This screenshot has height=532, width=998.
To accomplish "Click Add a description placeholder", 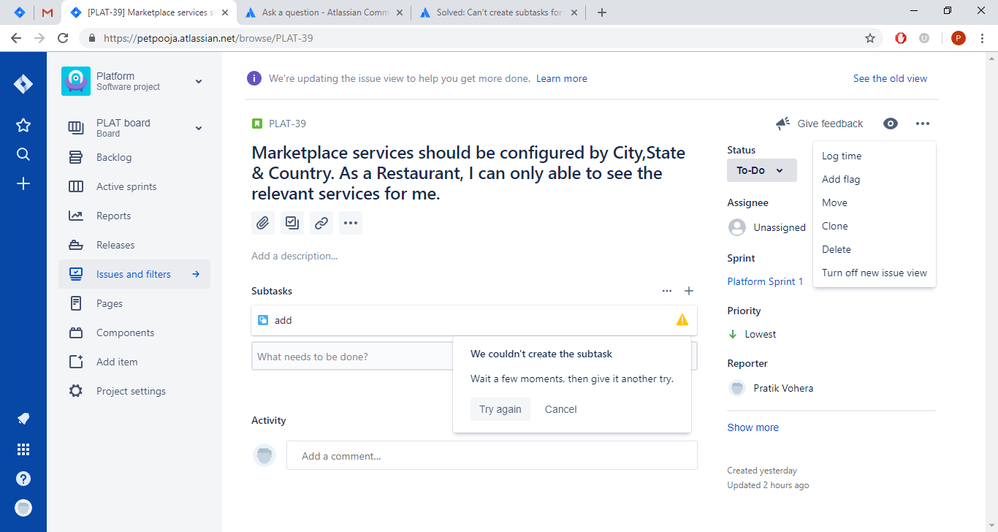I will (294, 256).
